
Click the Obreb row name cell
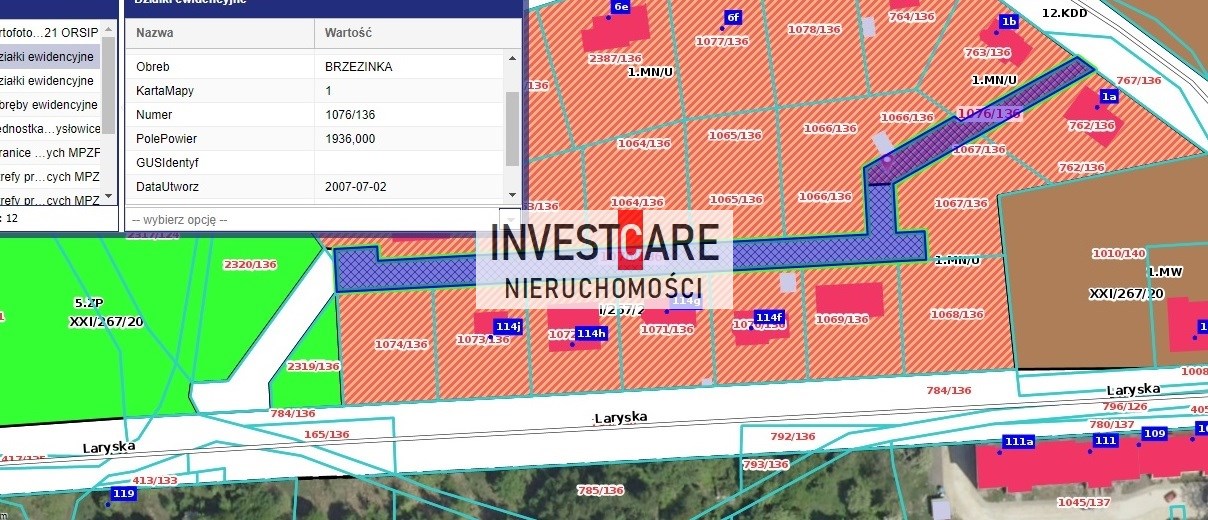click(x=220, y=67)
